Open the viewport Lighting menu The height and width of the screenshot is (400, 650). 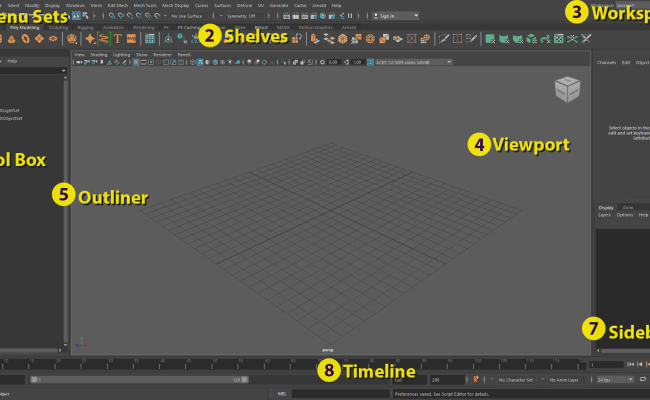pos(121,55)
